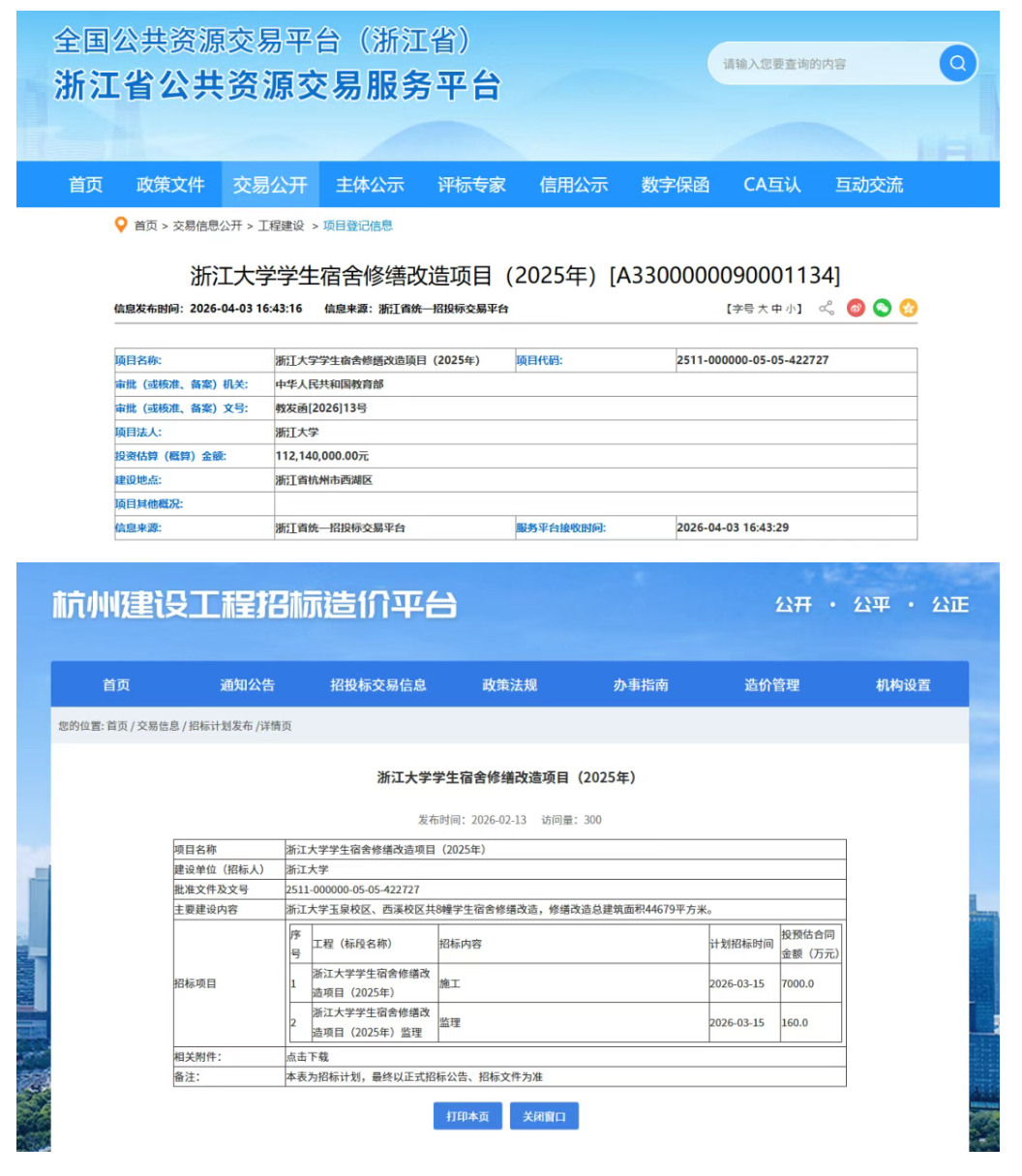Click the 监理 bidding content cell
The height and width of the screenshot is (1176, 1022).
(x=573, y=1022)
